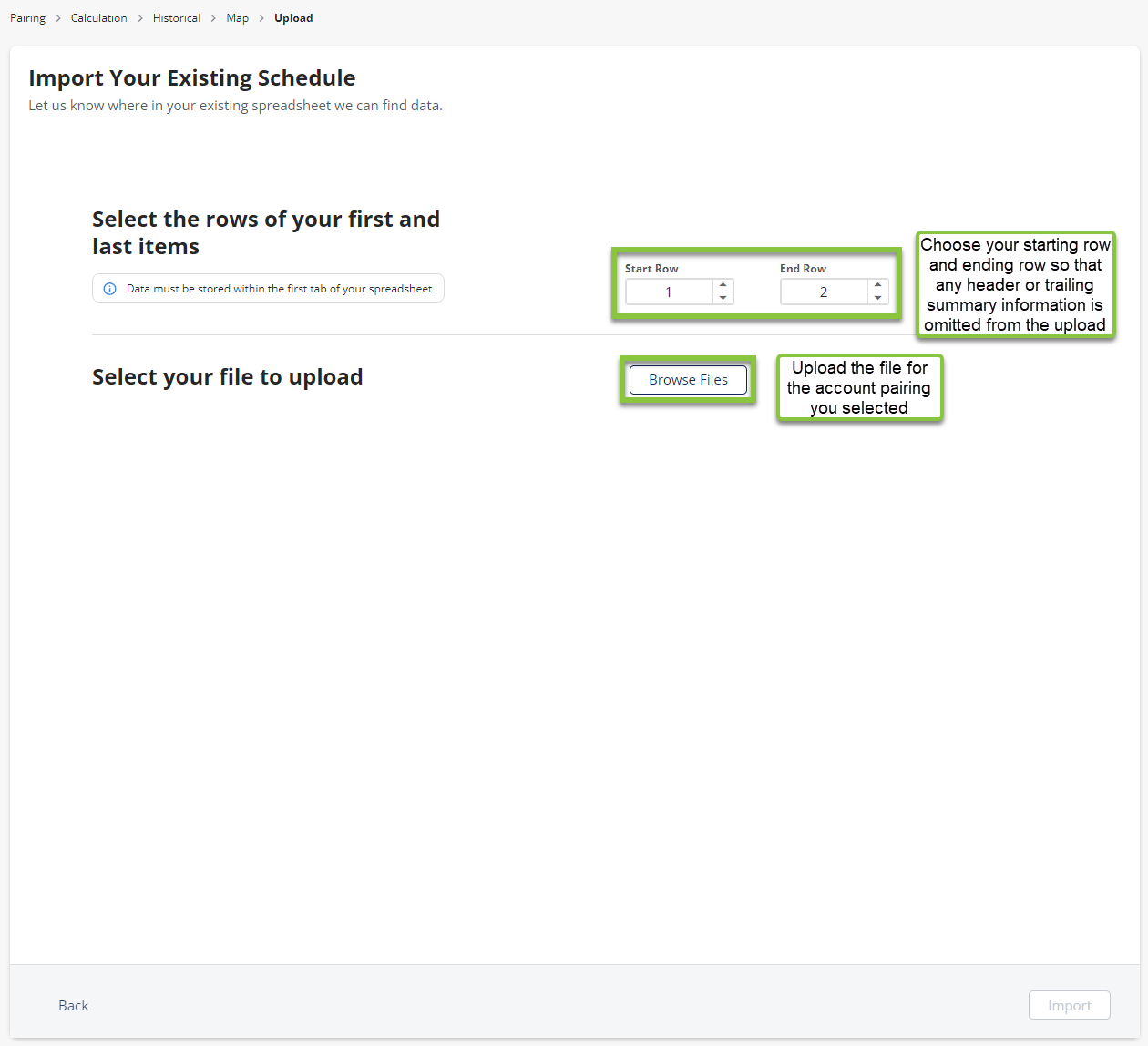This screenshot has width=1148, height=1046.
Task: Increase the Start Row value with up arrow
Action: click(723, 285)
